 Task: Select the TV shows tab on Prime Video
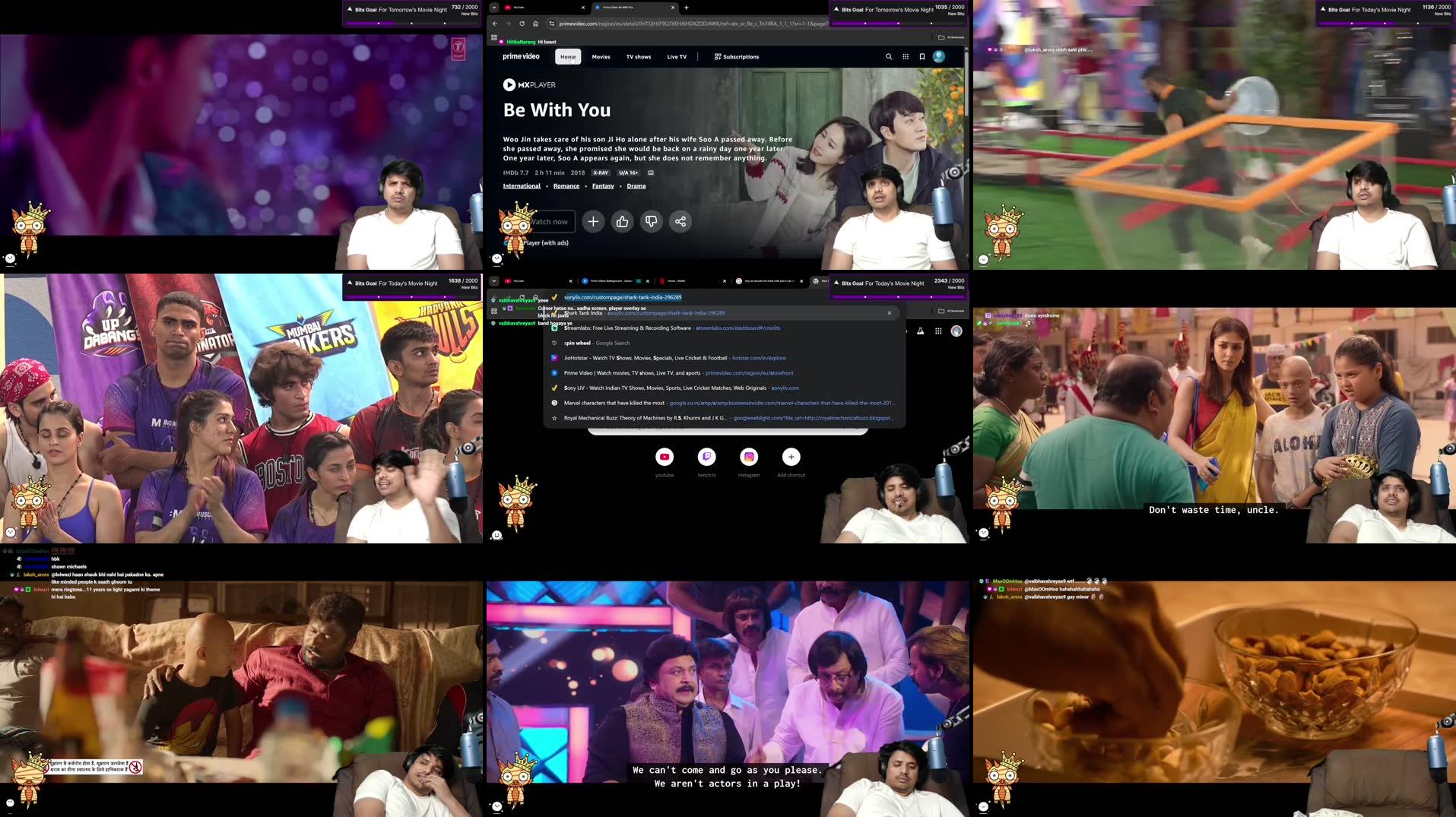639,56
